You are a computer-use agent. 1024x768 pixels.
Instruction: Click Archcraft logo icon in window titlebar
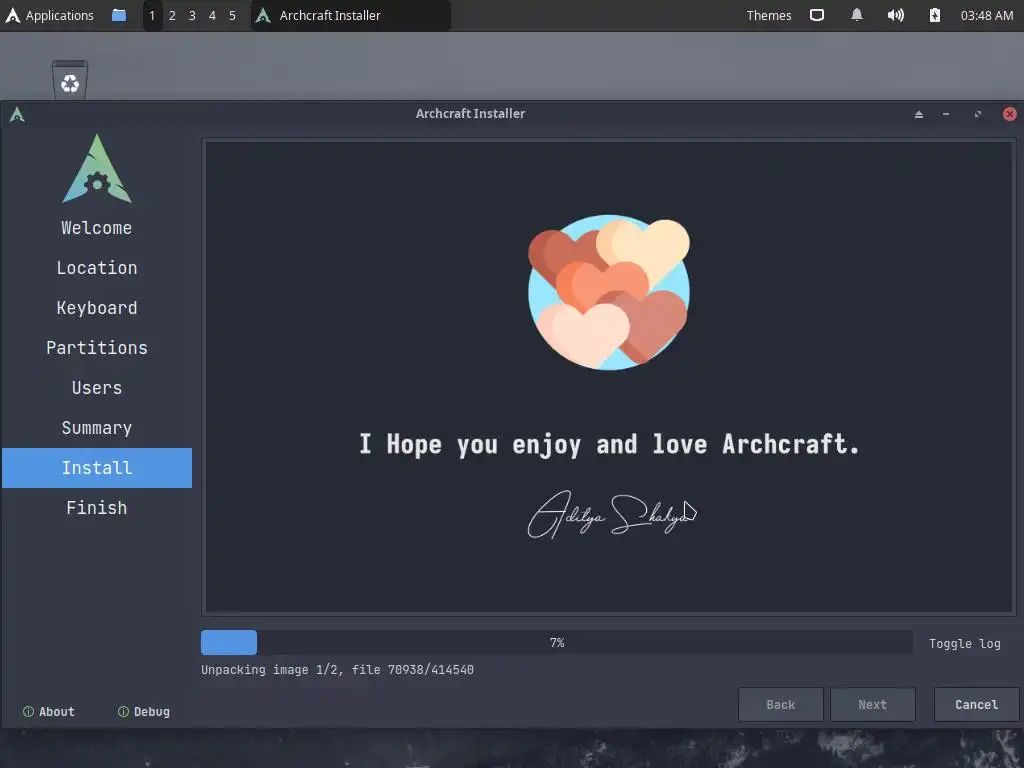click(17, 115)
